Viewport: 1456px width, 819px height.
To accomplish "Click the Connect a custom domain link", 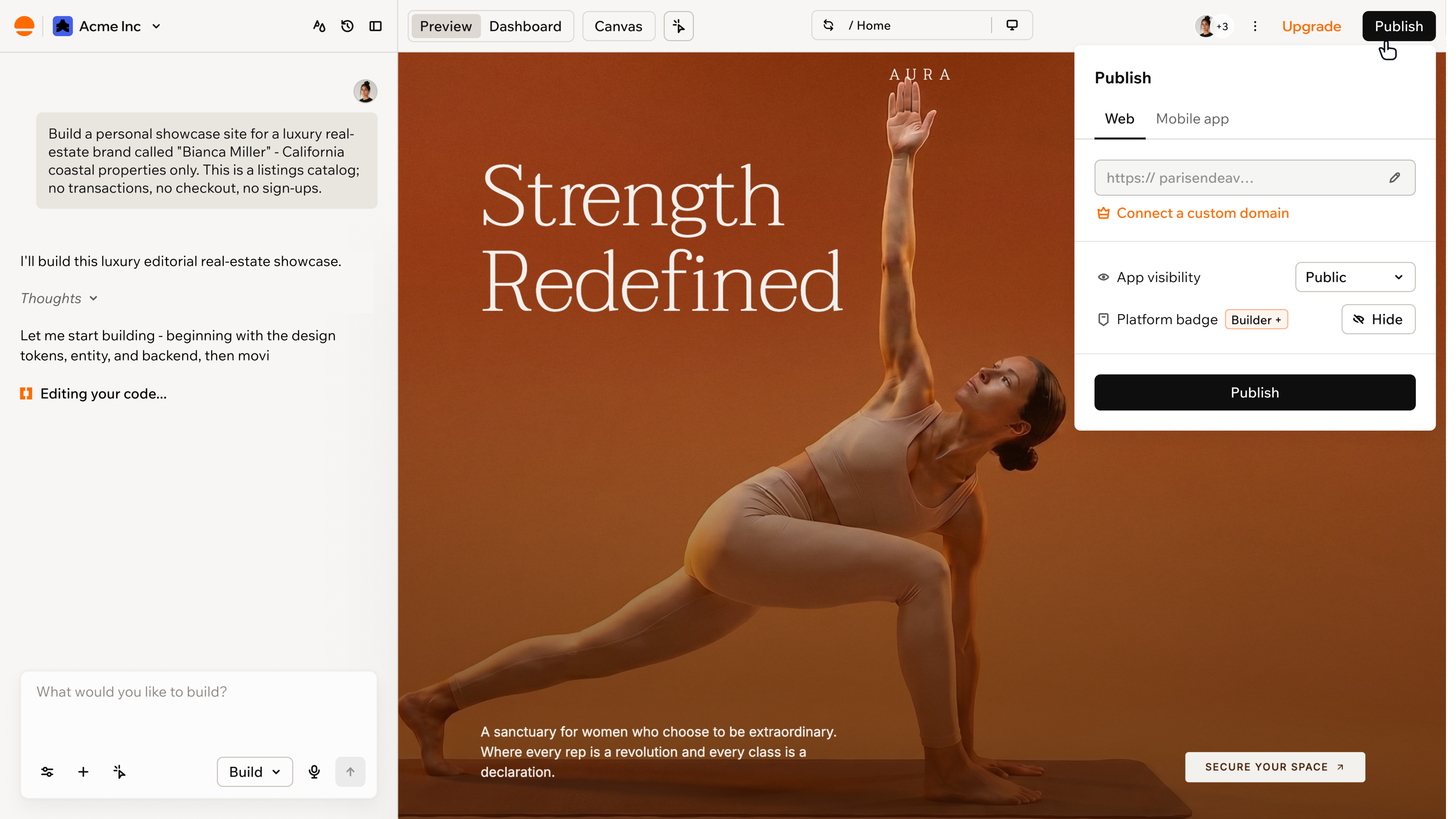I will tap(1202, 213).
